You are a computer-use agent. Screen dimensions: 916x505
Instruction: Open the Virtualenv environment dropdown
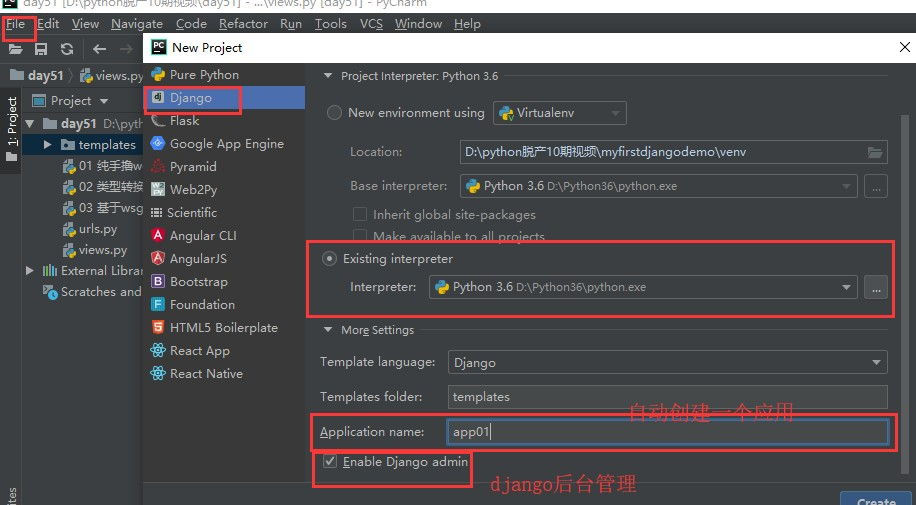pos(560,113)
